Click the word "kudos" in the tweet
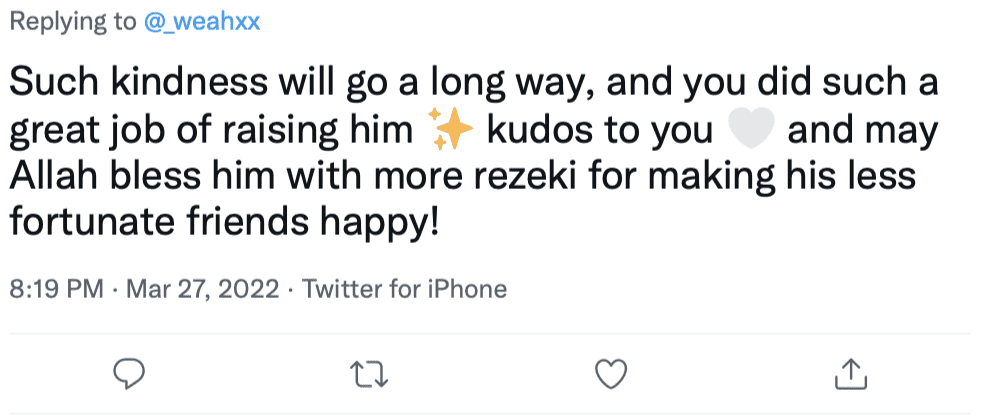996x416 pixels. [526, 132]
